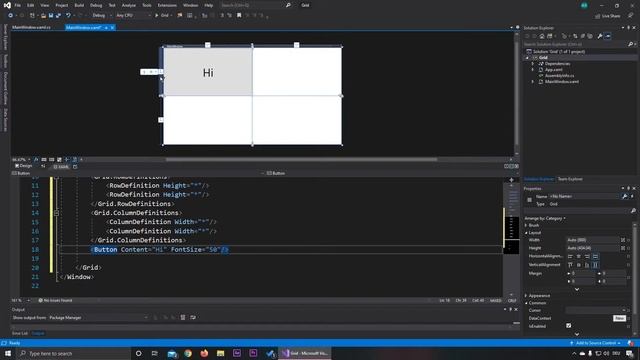Click the Solution Explorer Home icon
Image resolution: width=640 pixels, height=360 pixels.
tap(542, 36)
